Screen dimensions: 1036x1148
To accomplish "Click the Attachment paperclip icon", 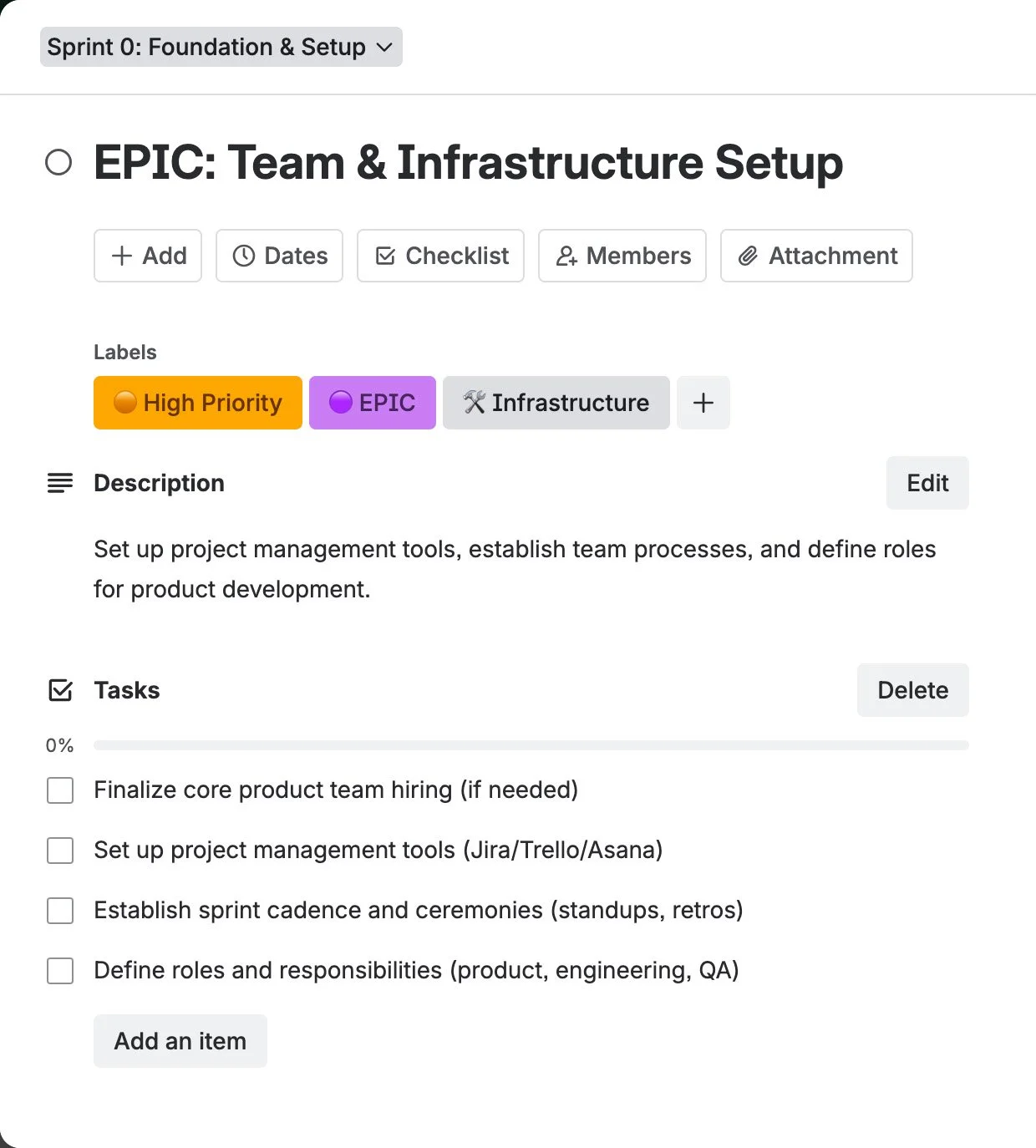I will [748, 256].
